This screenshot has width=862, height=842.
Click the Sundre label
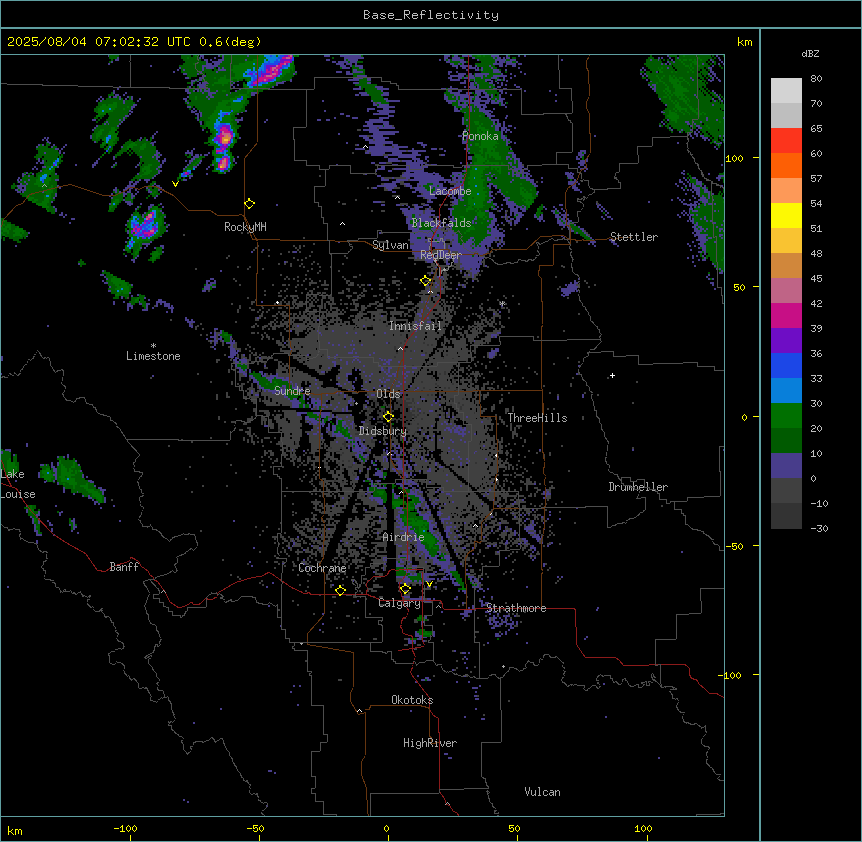coord(292,391)
